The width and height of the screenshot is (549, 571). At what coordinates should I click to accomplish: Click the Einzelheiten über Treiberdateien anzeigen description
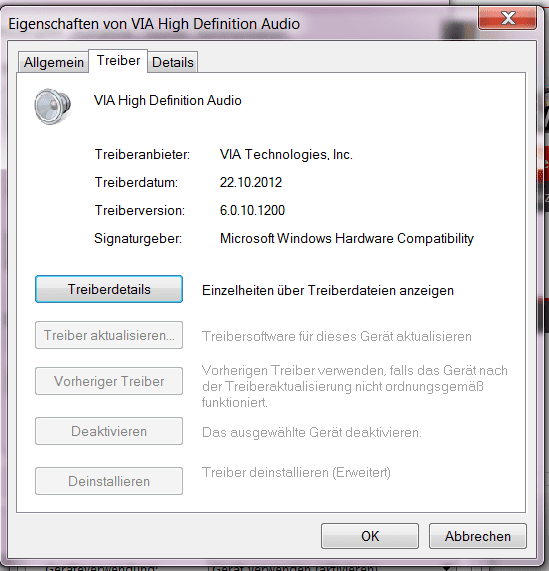point(328,291)
